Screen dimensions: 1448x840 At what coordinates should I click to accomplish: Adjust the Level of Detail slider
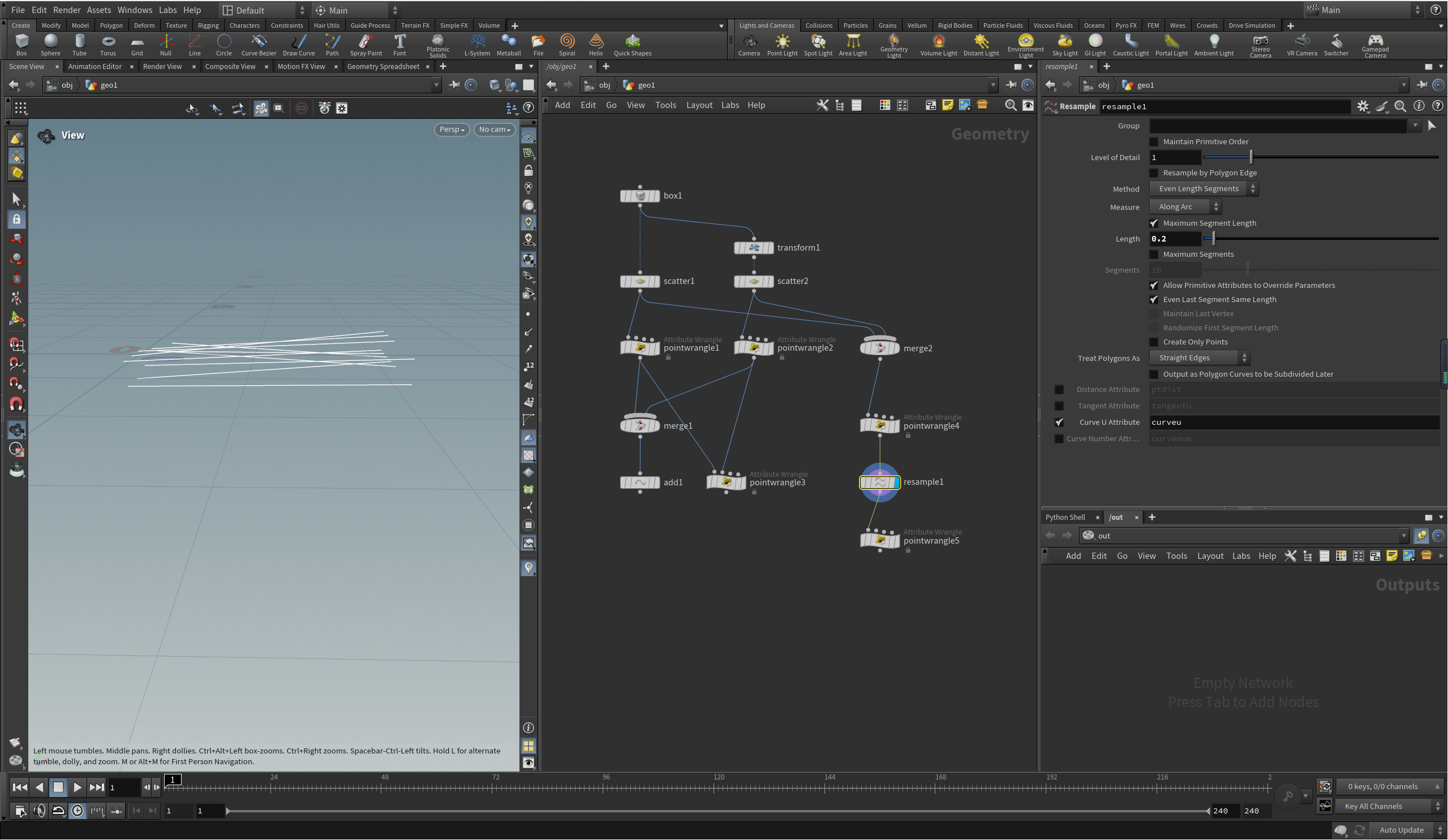tap(1321, 157)
